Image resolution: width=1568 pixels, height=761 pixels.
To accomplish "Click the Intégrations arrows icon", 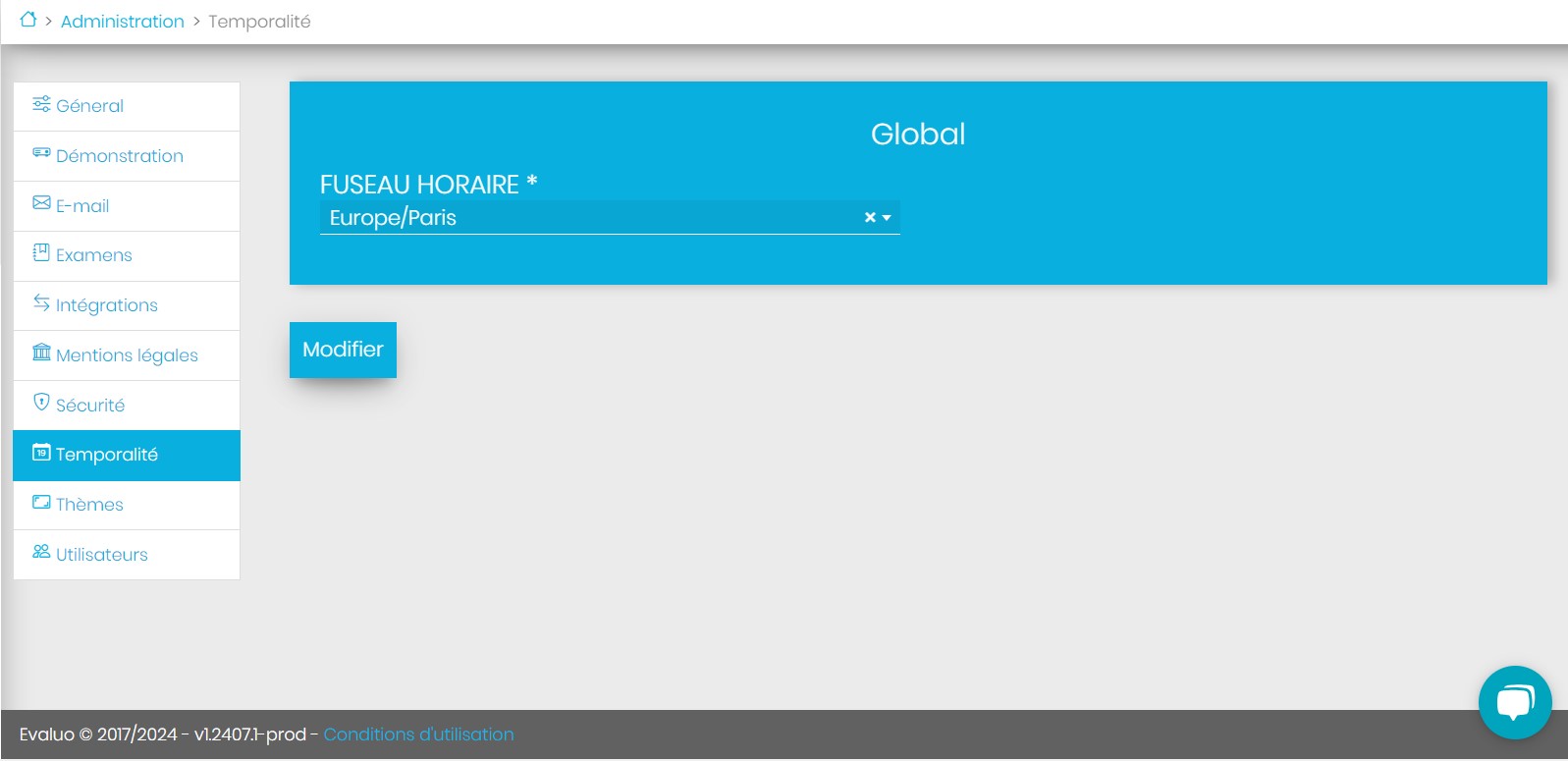I will click(x=41, y=302).
